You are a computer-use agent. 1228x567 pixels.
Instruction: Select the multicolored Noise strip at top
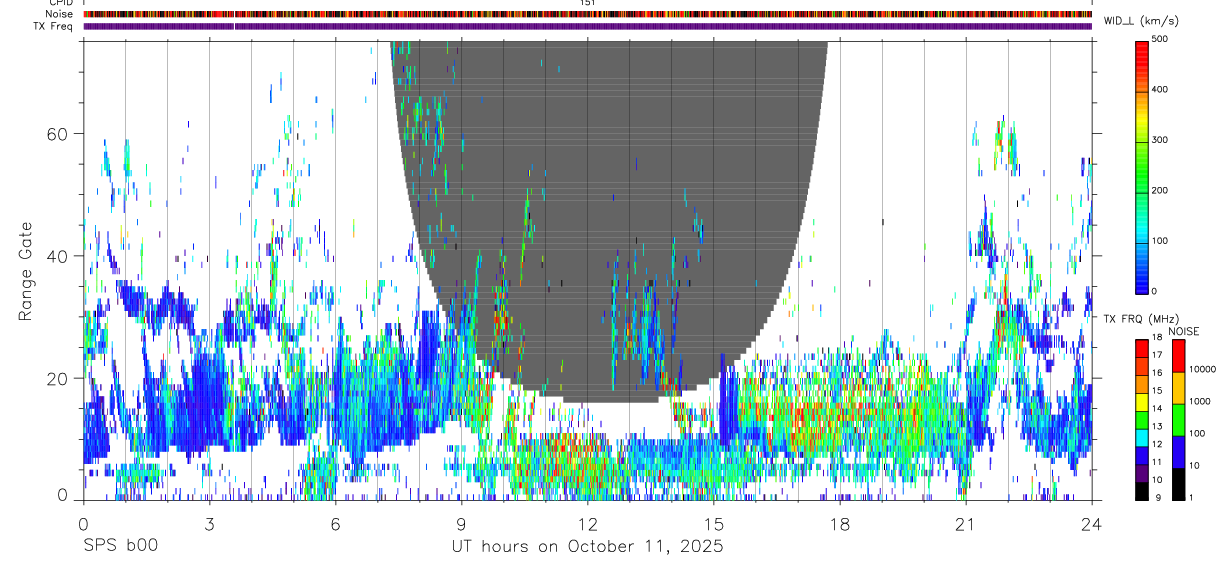[587, 14]
